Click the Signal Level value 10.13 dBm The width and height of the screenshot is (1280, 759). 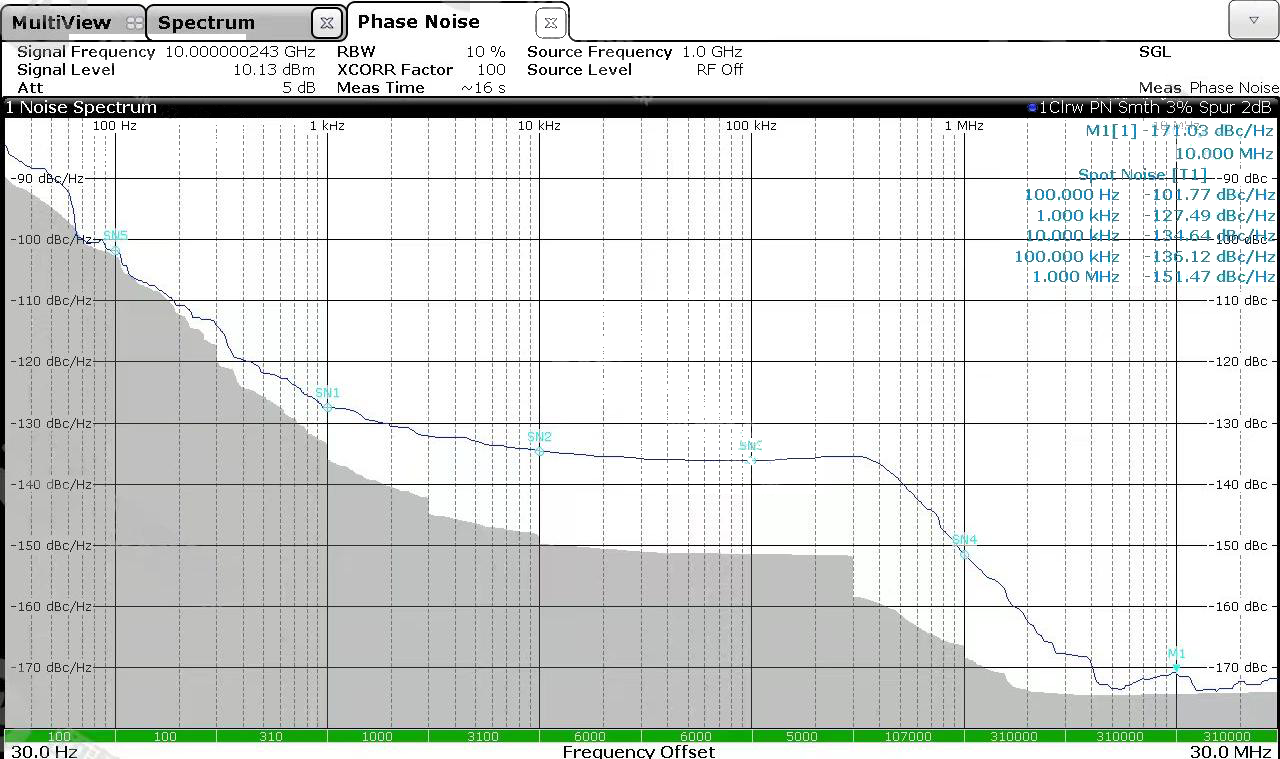(x=273, y=69)
